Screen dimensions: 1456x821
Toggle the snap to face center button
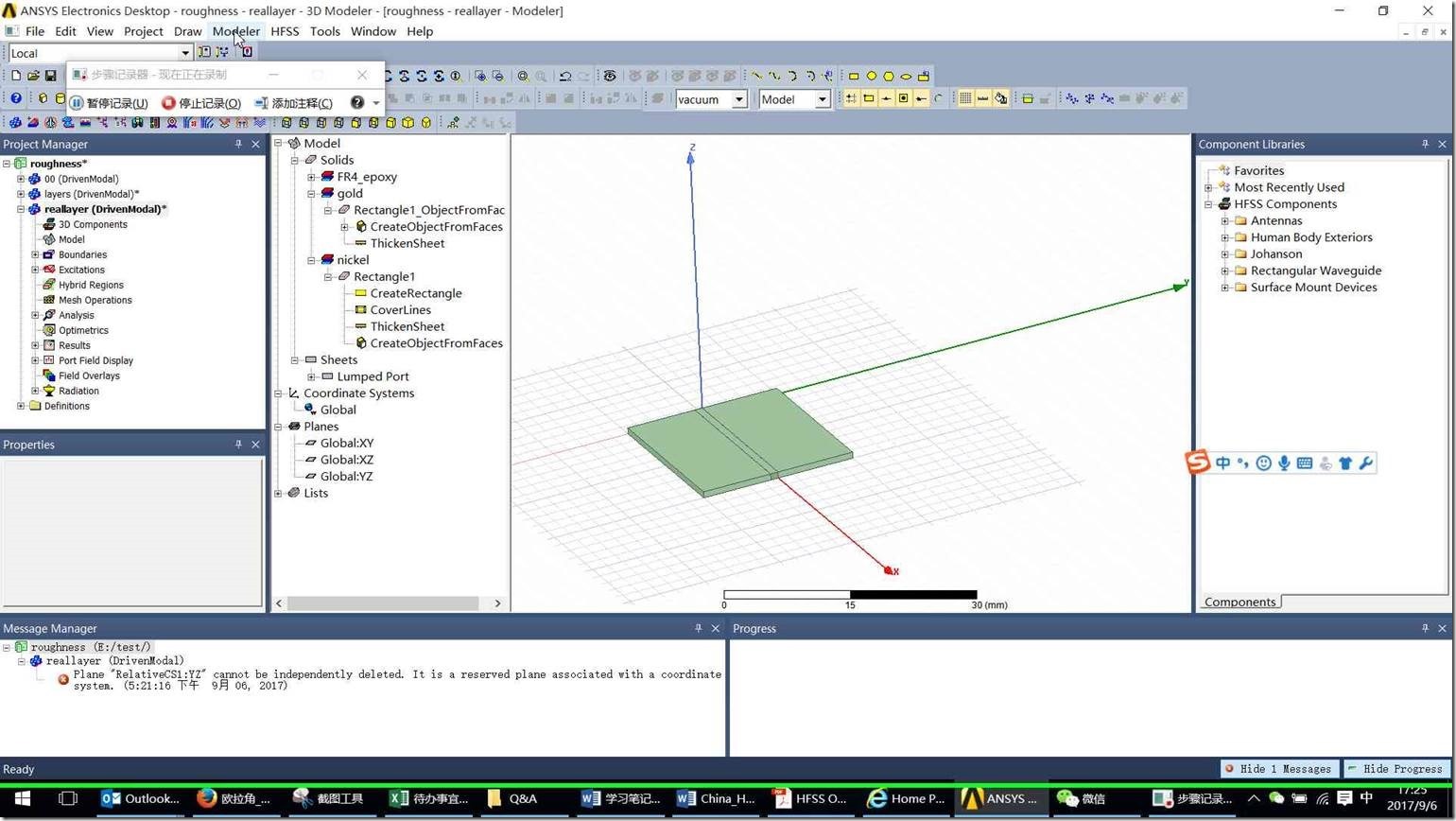(x=904, y=98)
